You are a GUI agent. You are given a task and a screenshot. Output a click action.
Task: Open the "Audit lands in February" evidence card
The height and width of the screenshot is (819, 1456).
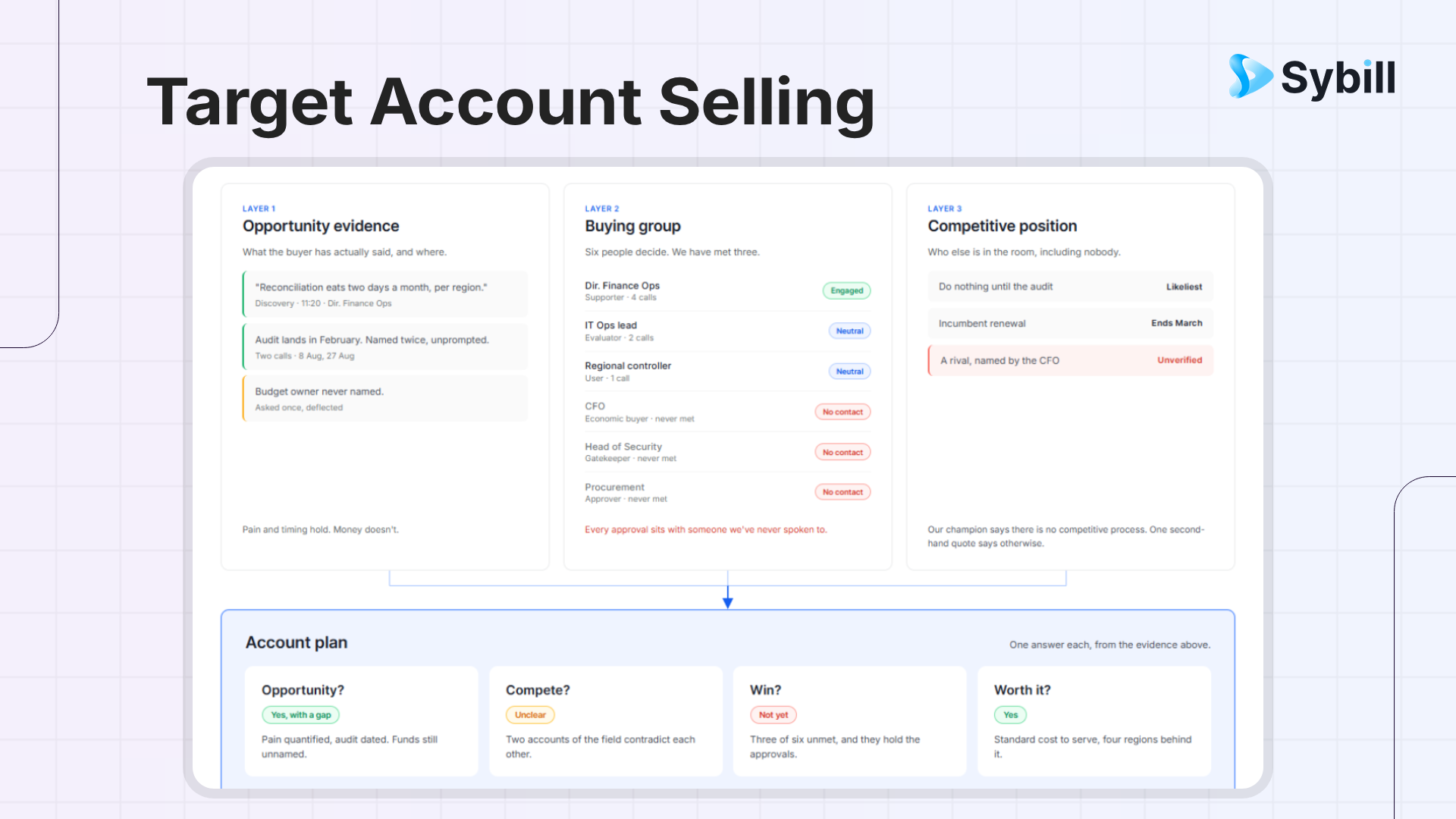click(x=385, y=347)
